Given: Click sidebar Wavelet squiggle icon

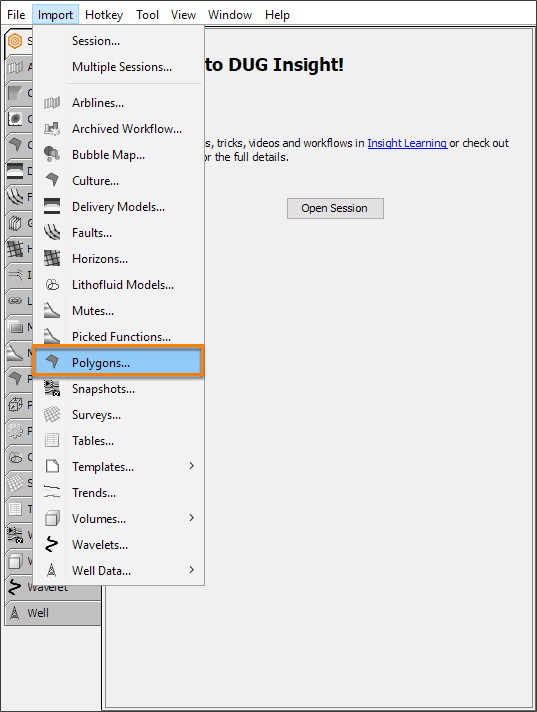Looking at the screenshot, I should [x=15, y=587].
